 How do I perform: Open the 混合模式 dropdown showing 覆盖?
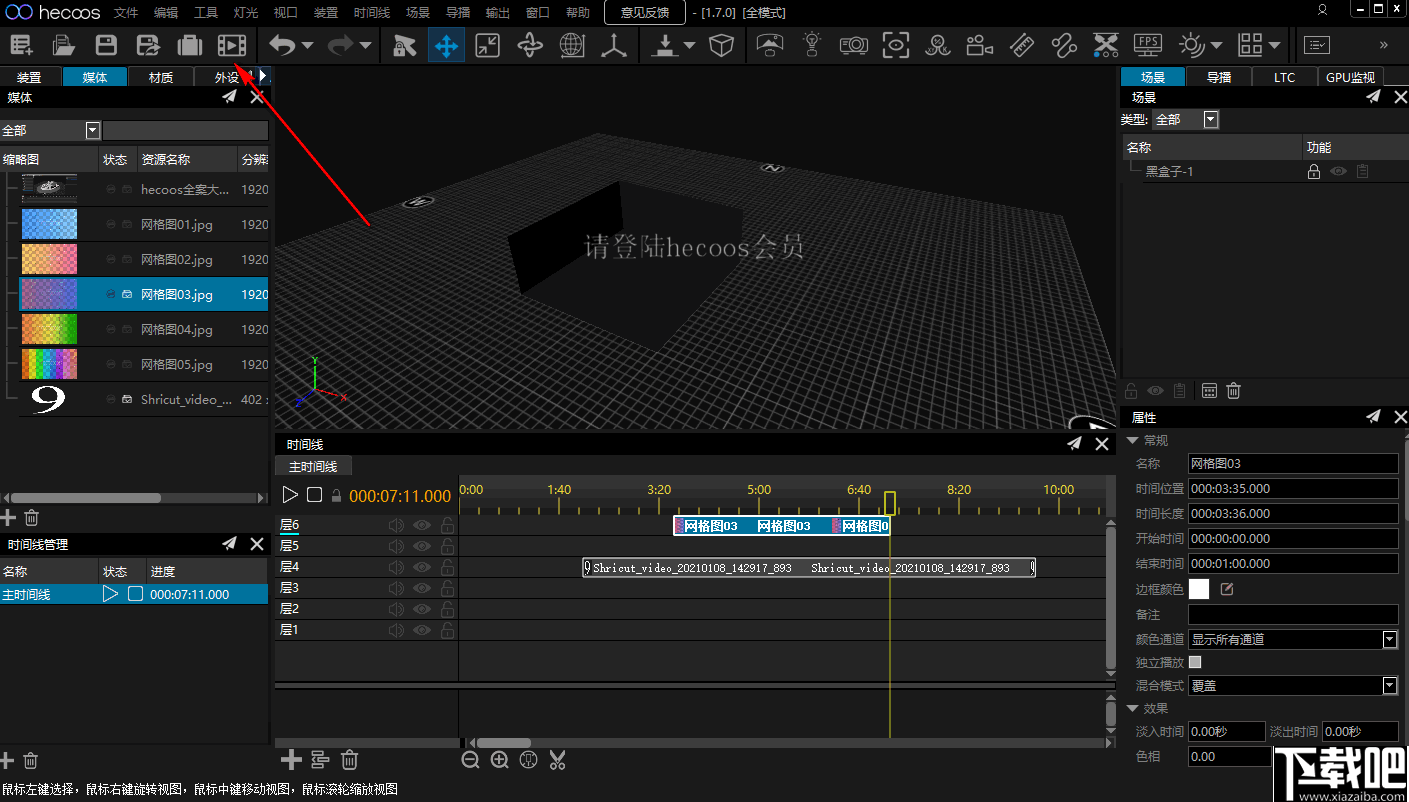1390,686
